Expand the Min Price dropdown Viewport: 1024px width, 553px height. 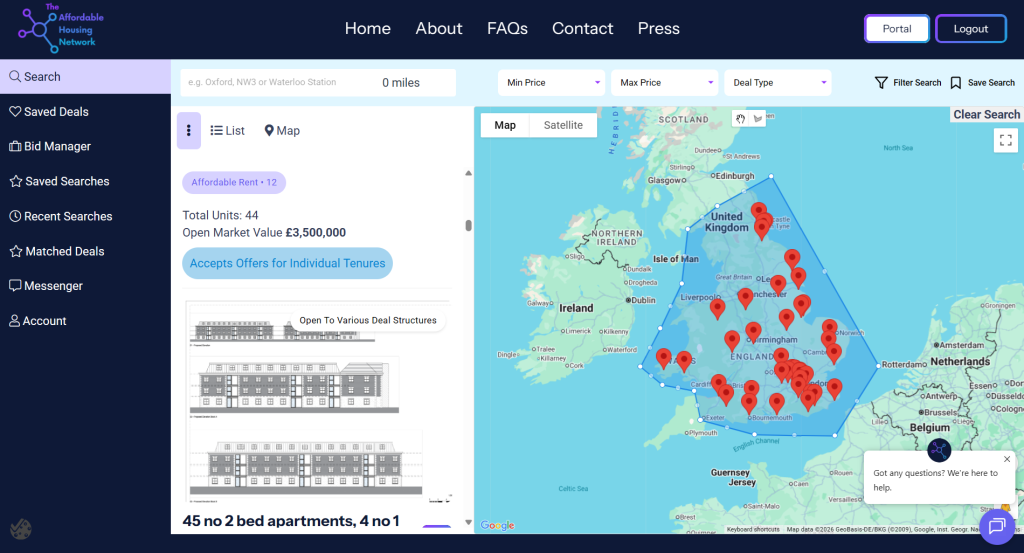click(x=554, y=83)
